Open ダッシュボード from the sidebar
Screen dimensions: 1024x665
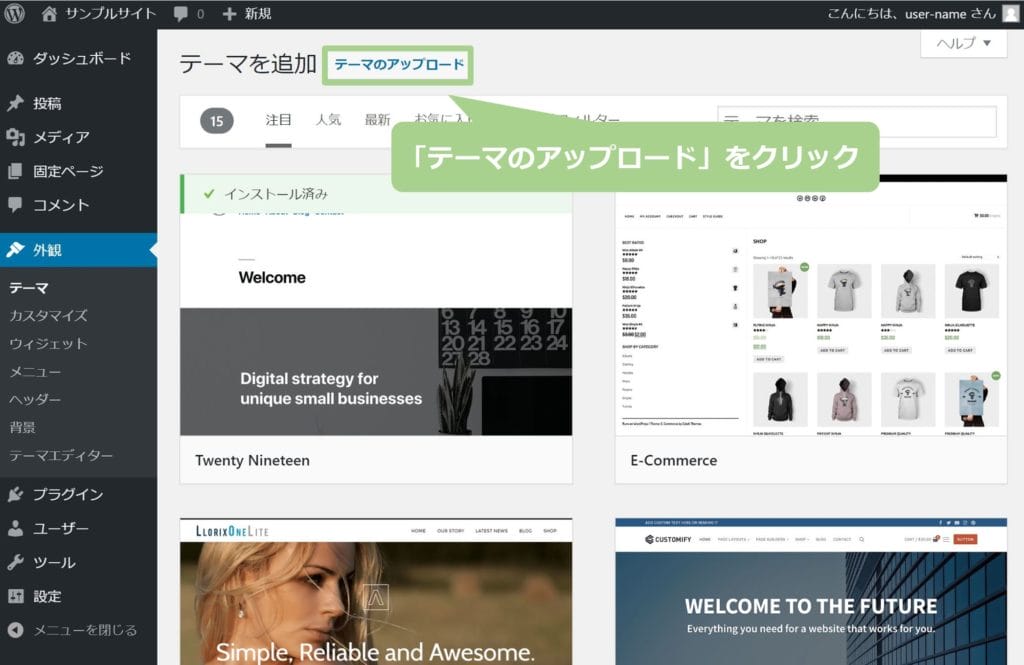pos(80,58)
